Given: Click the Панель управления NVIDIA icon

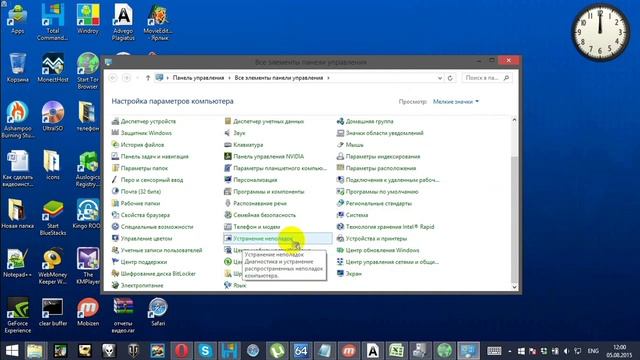Looking at the screenshot, I should coord(228,156).
